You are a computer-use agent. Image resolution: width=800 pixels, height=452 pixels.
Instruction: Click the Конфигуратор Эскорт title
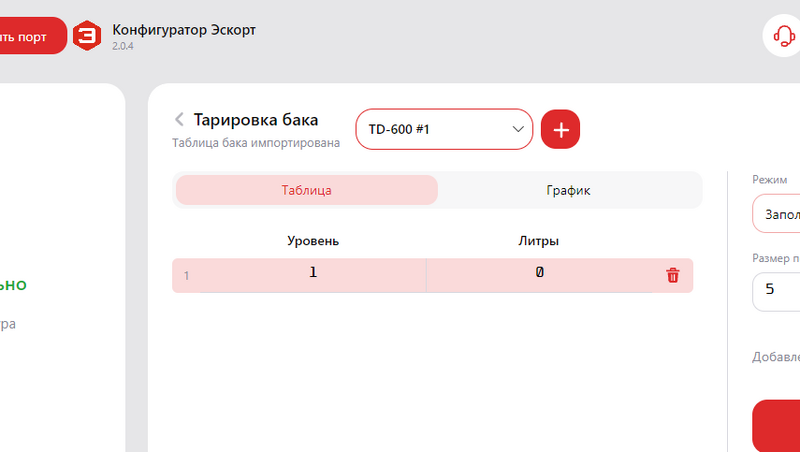(184, 30)
